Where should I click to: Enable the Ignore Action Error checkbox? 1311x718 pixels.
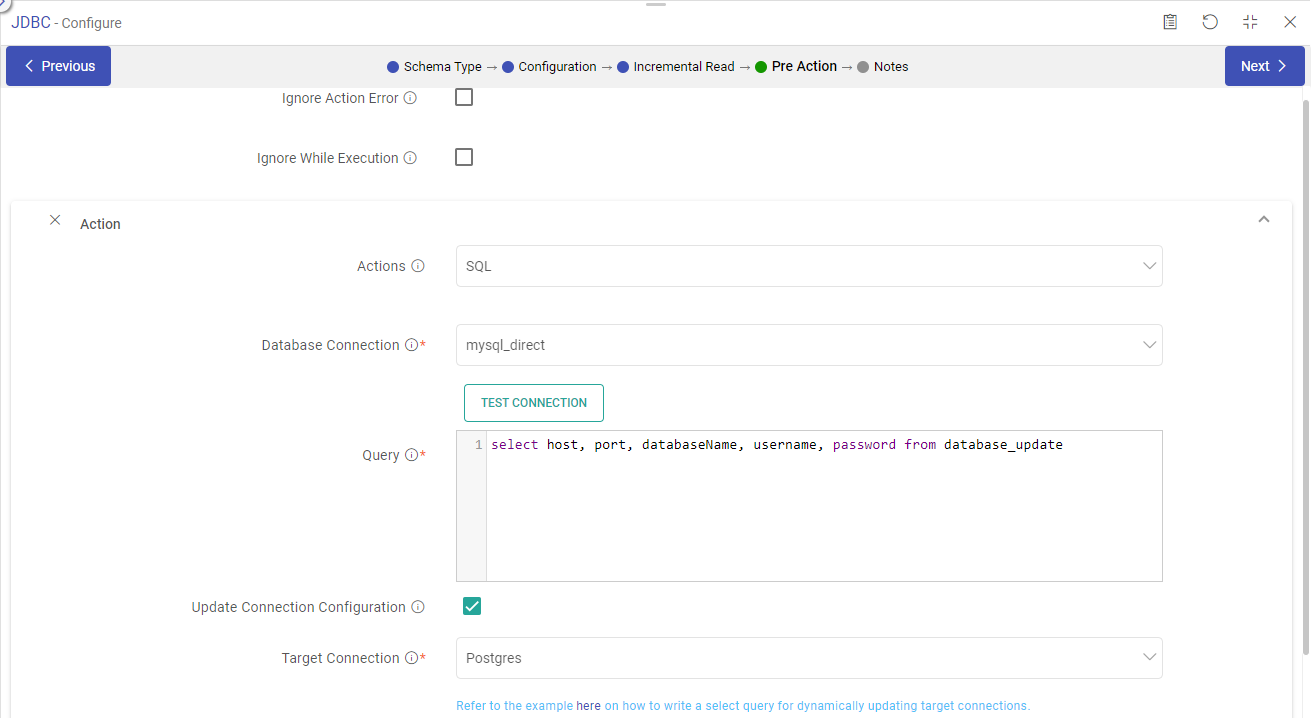464,97
